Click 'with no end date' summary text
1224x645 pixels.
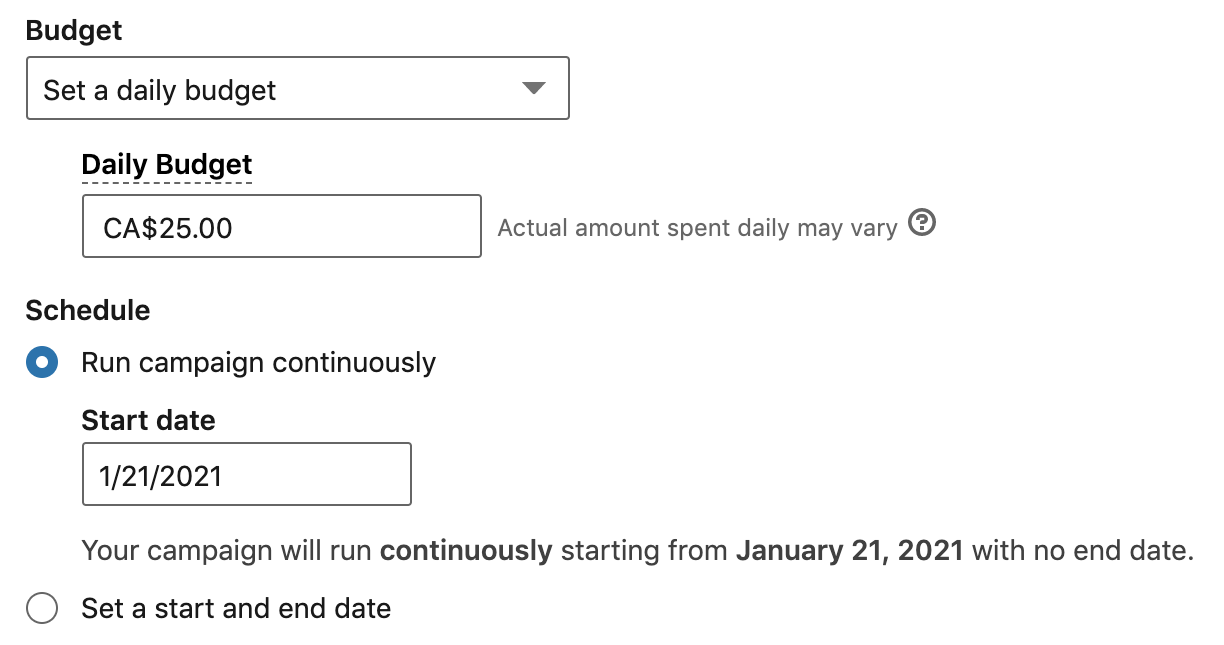(x=1082, y=551)
